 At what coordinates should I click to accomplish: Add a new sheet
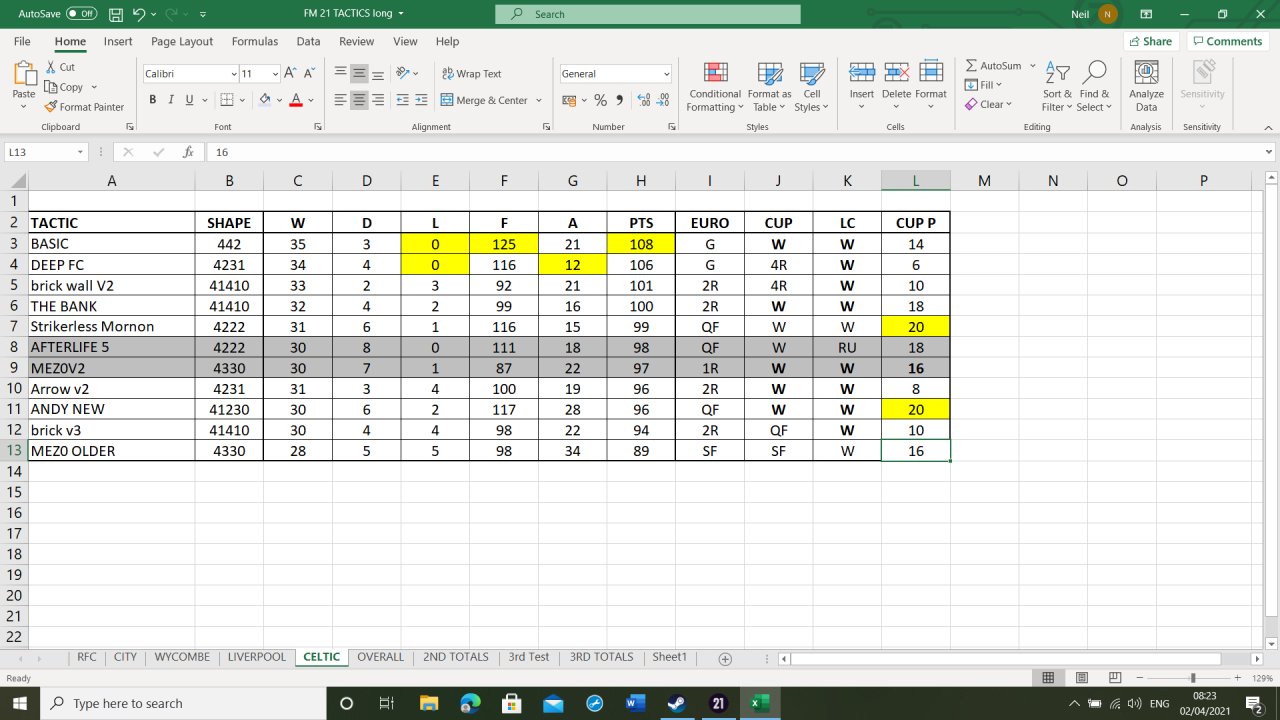click(725, 658)
